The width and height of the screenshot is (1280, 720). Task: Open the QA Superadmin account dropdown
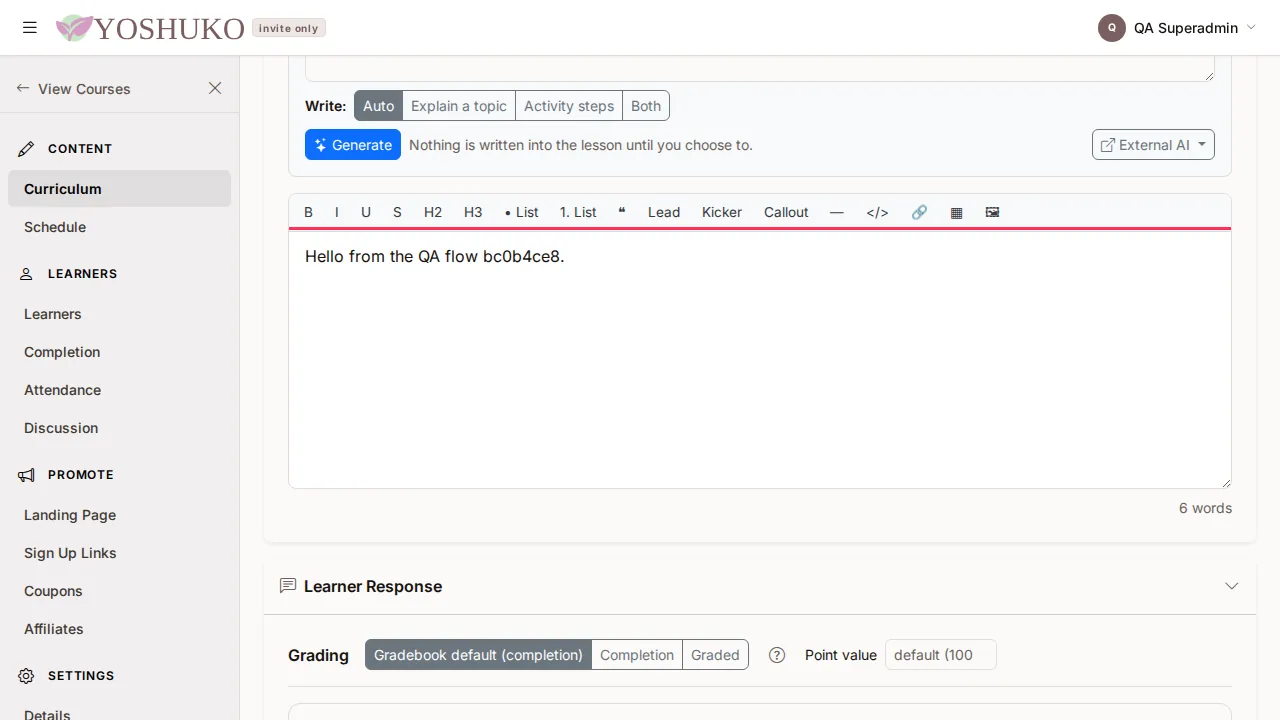(x=1177, y=28)
